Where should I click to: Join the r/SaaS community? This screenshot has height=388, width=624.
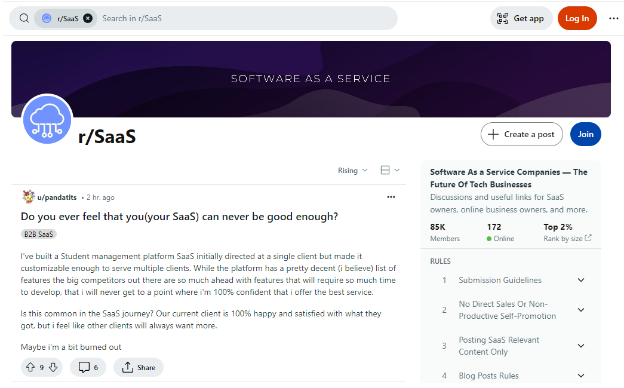coord(585,134)
